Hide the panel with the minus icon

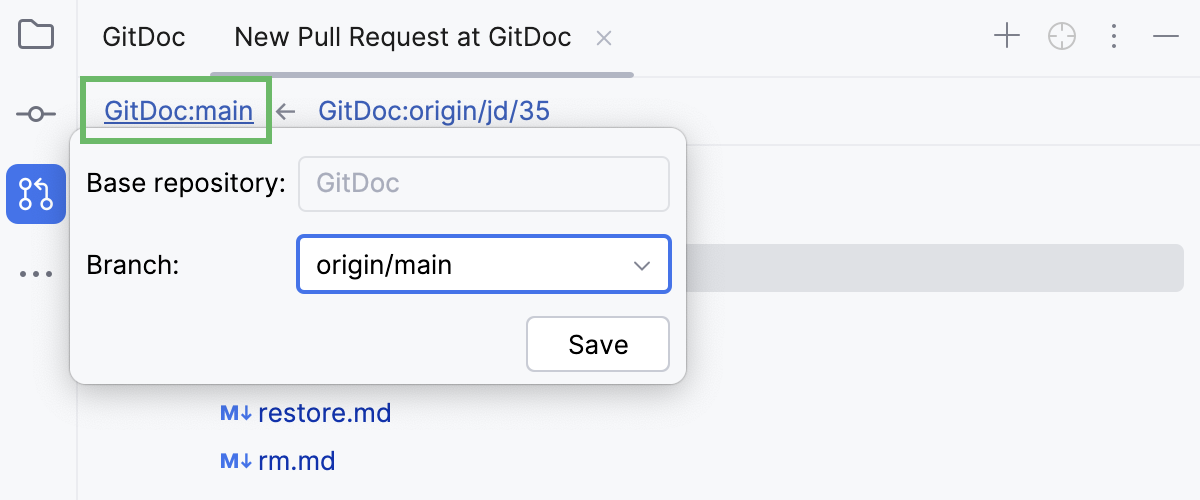(1166, 37)
